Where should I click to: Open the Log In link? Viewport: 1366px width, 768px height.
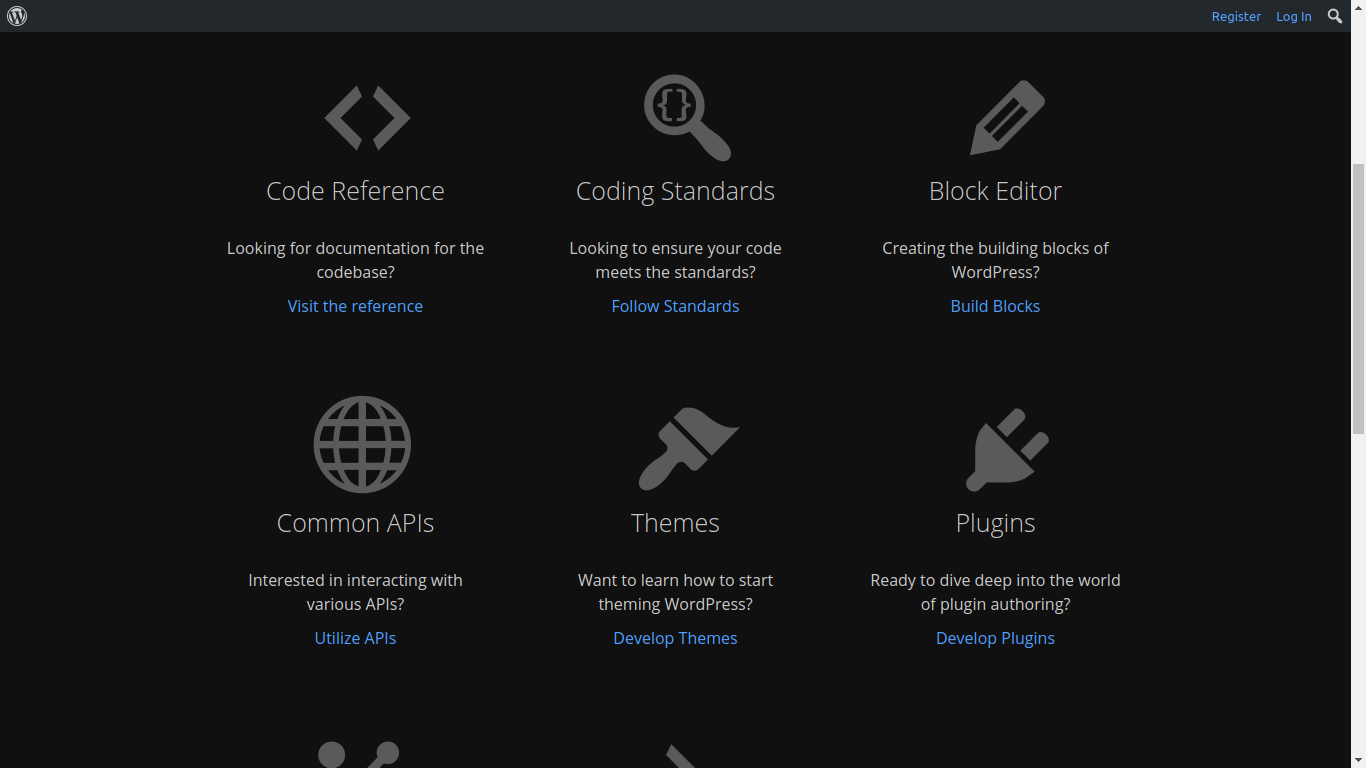pos(1293,16)
